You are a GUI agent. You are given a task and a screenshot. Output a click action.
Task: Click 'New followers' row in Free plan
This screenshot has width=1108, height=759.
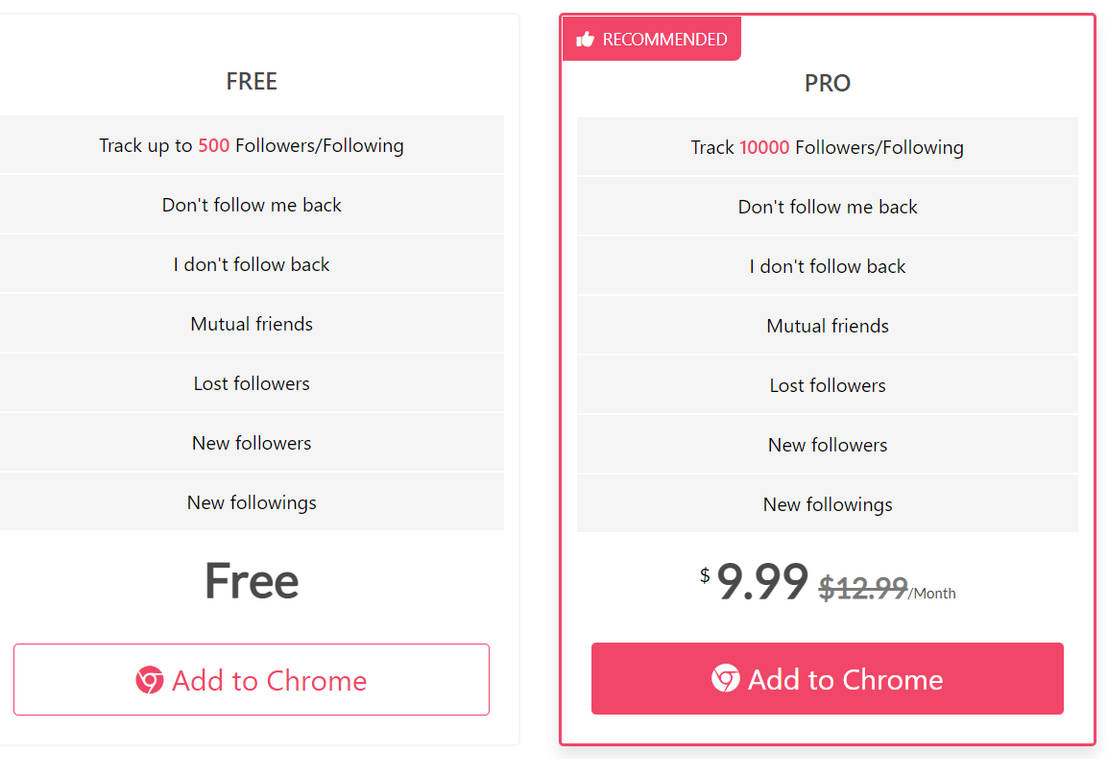[252, 443]
